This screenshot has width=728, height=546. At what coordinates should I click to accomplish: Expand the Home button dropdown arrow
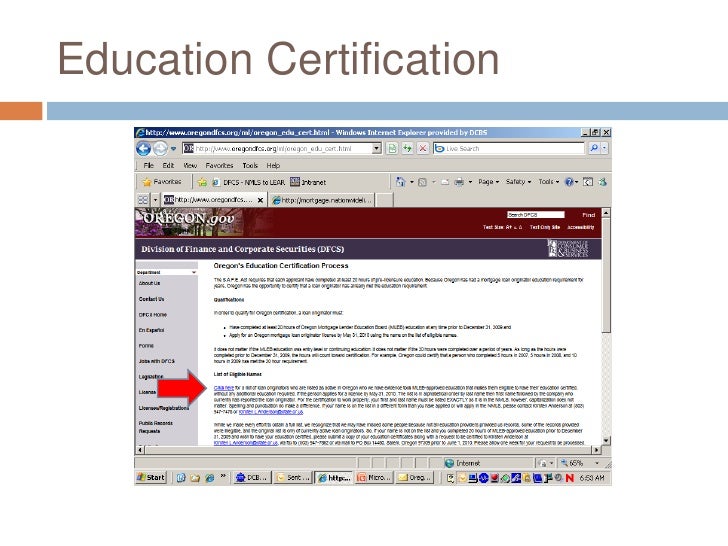coord(411,182)
